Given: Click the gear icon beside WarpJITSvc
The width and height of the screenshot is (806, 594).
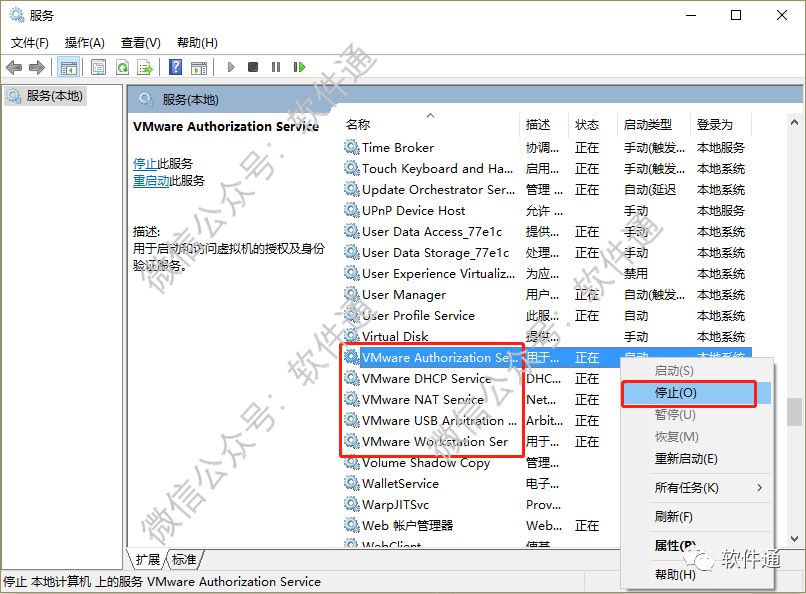Looking at the screenshot, I should coord(352,505).
